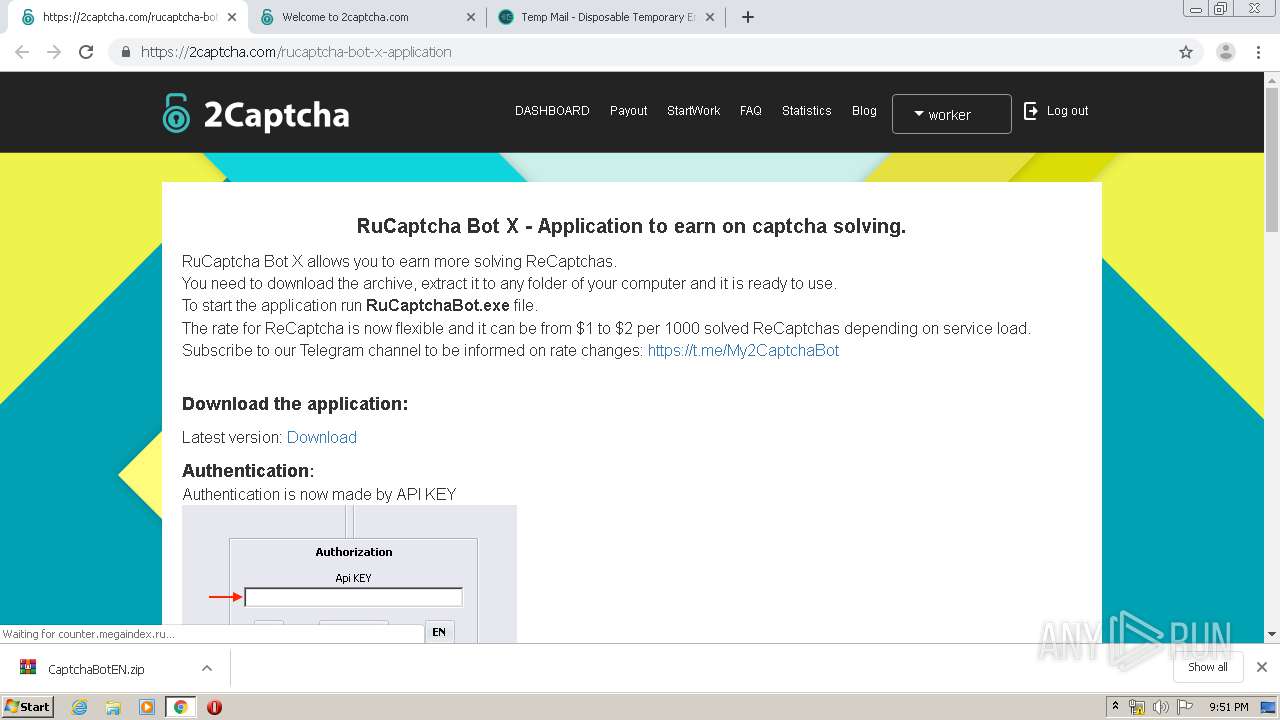
Task: Close the Temp Mail tab
Action: [710, 17]
